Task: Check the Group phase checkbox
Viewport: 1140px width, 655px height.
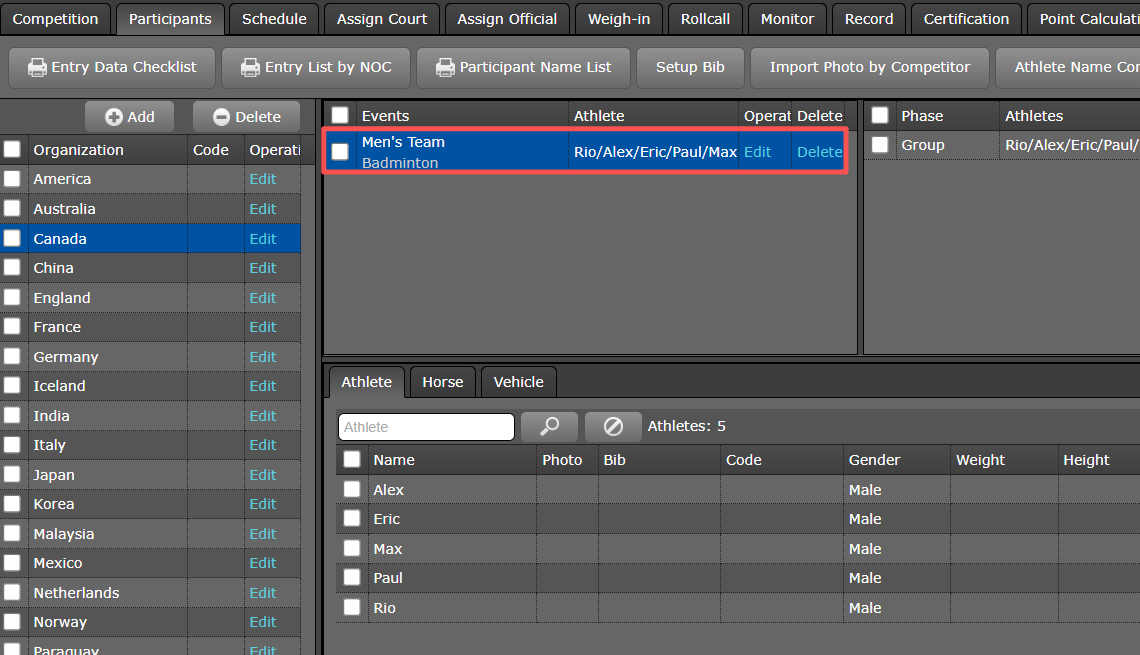Action: (x=880, y=145)
